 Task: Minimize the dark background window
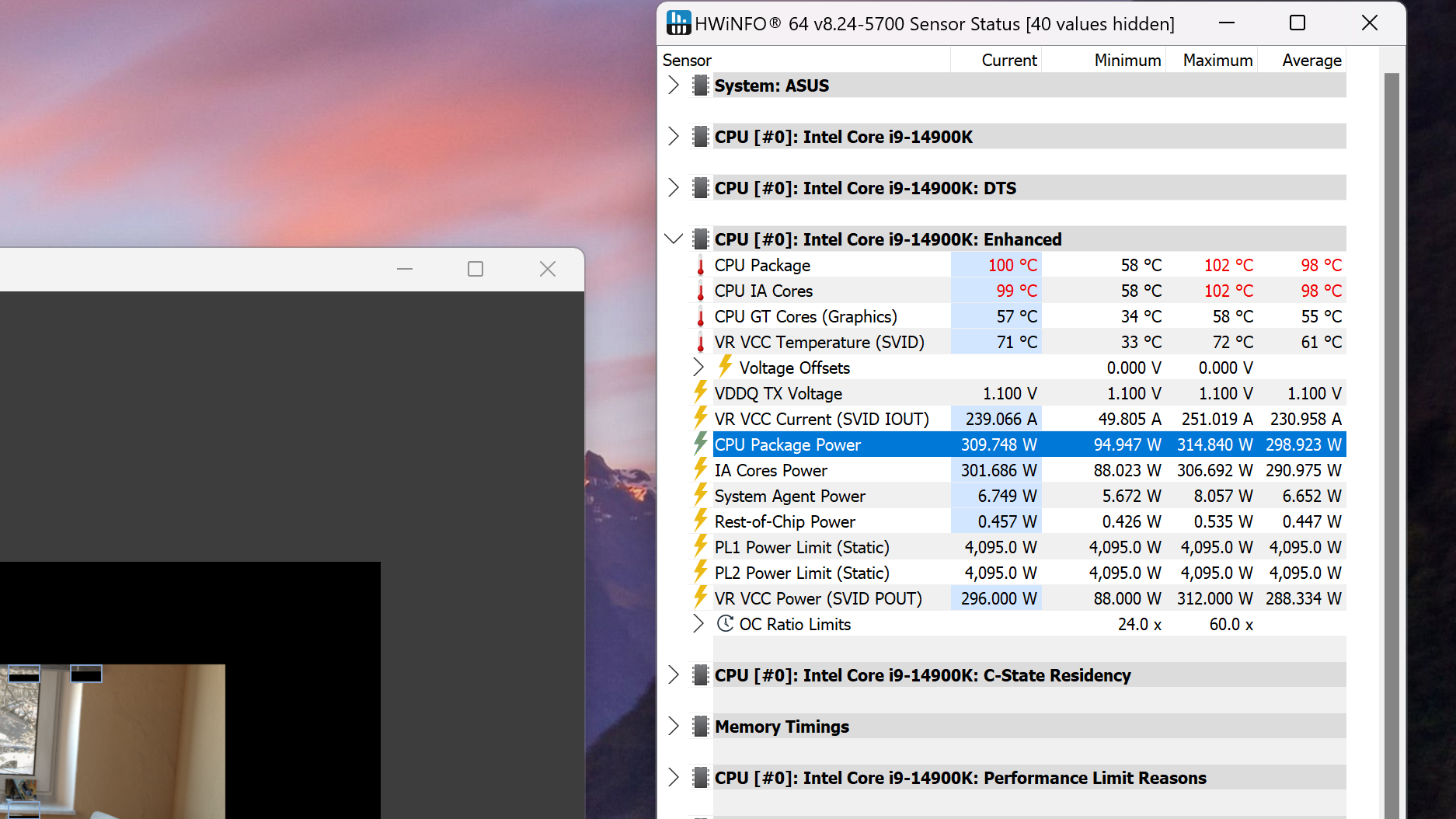(x=405, y=269)
